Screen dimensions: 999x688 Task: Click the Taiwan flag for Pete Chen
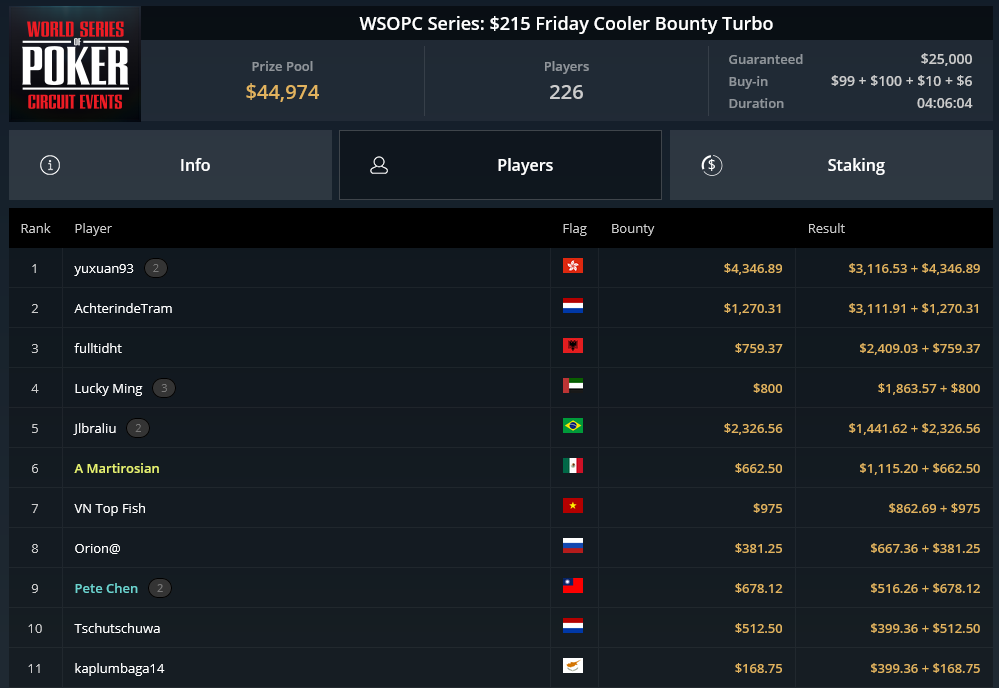click(x=573, y=585)
